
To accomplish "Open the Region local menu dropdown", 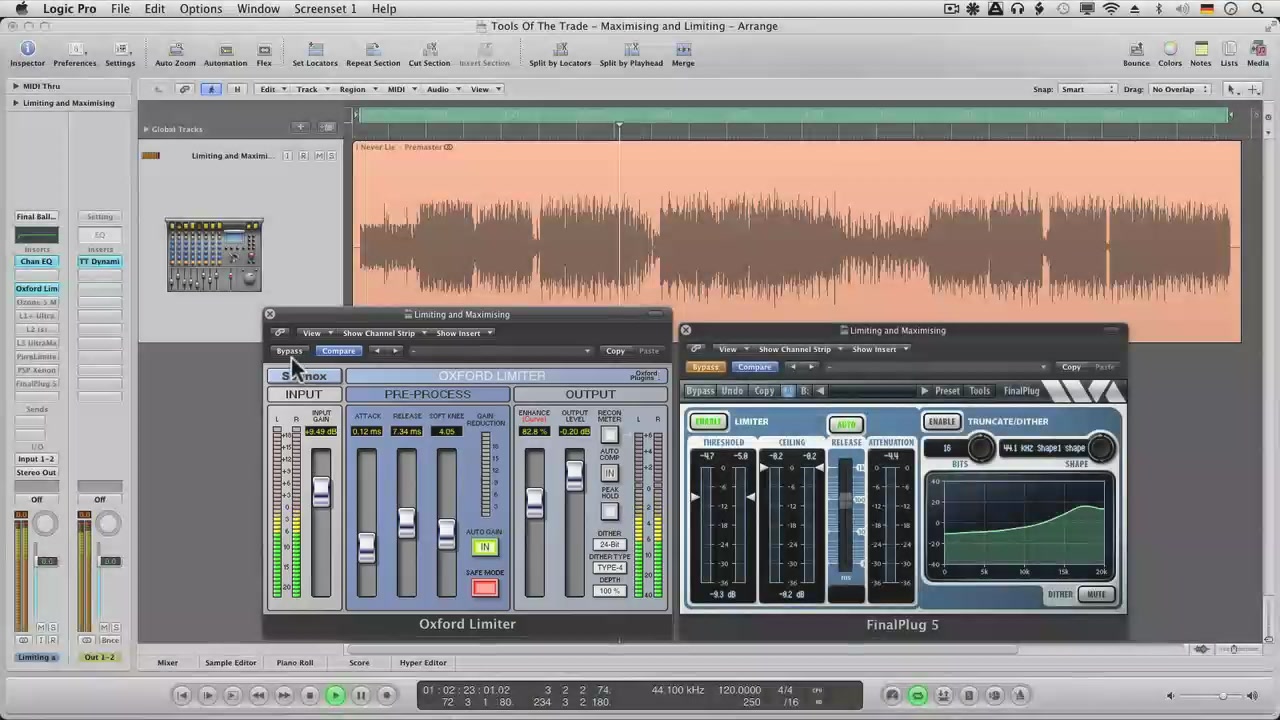I will [356, 89].
